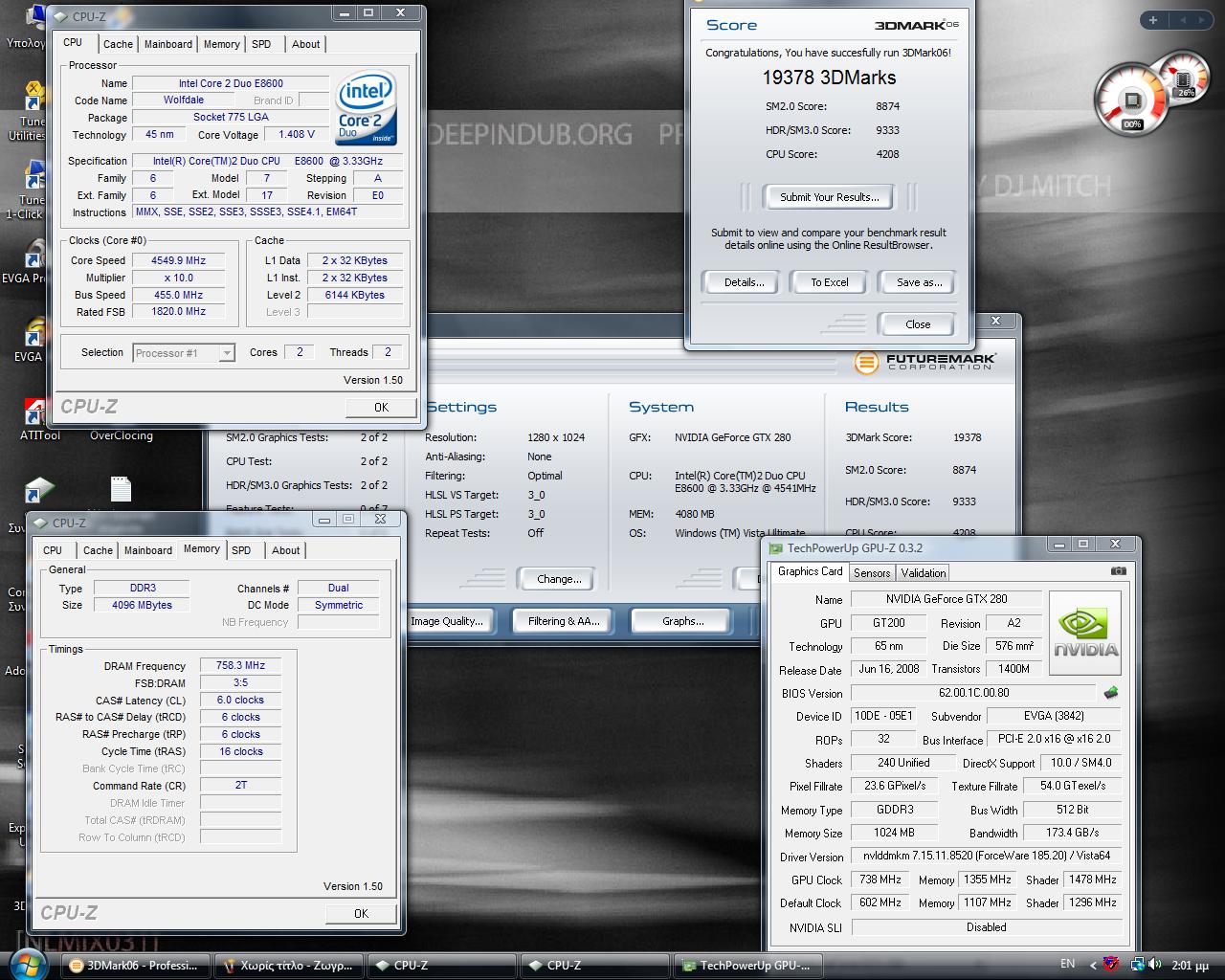The height and width of the screenshot is (980, 1225).
Task: Switch to the Validation tab in GPU-Z
Action: pyautogui.click(x=924, y=573)
